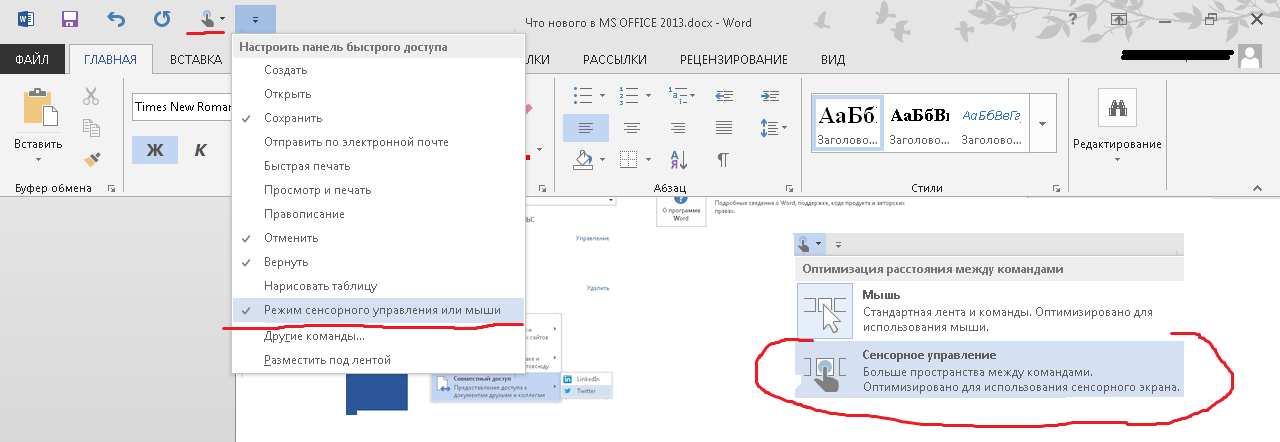This screenshot has width=1280, height=442.
Task: Open the shading color dropdown arrow
Action: (602, 159)
